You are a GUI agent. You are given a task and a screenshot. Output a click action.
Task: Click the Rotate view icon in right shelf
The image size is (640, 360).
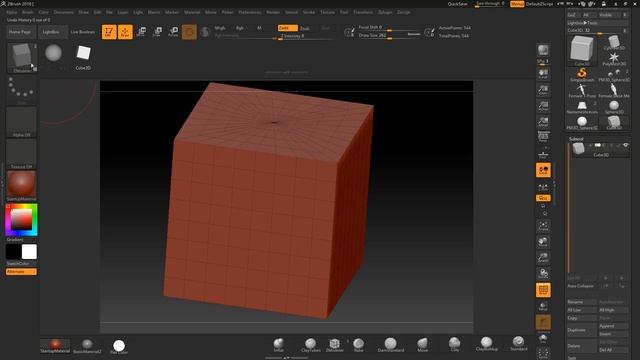(543, 273)
